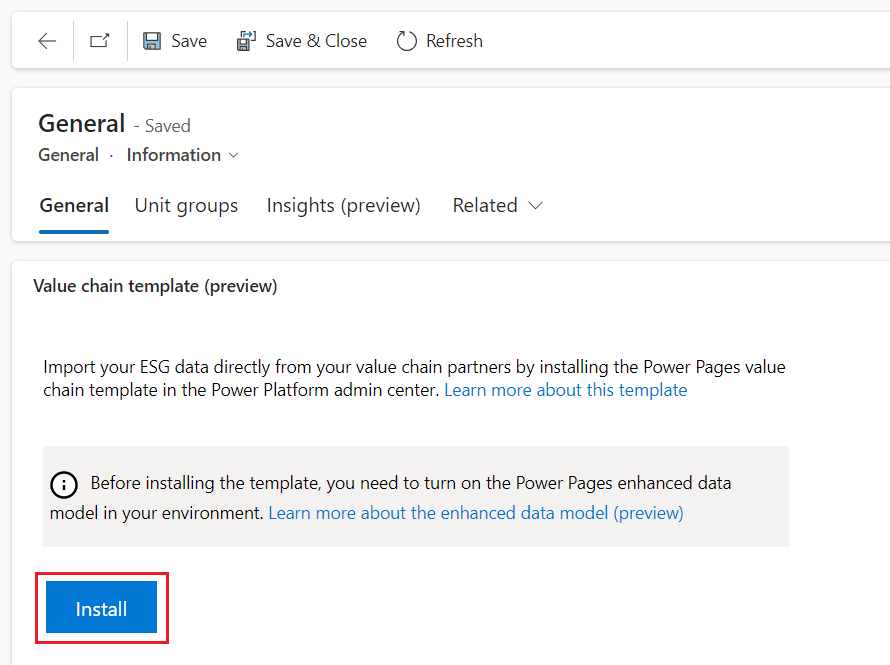Open record in new window icon

coord(100,41)
